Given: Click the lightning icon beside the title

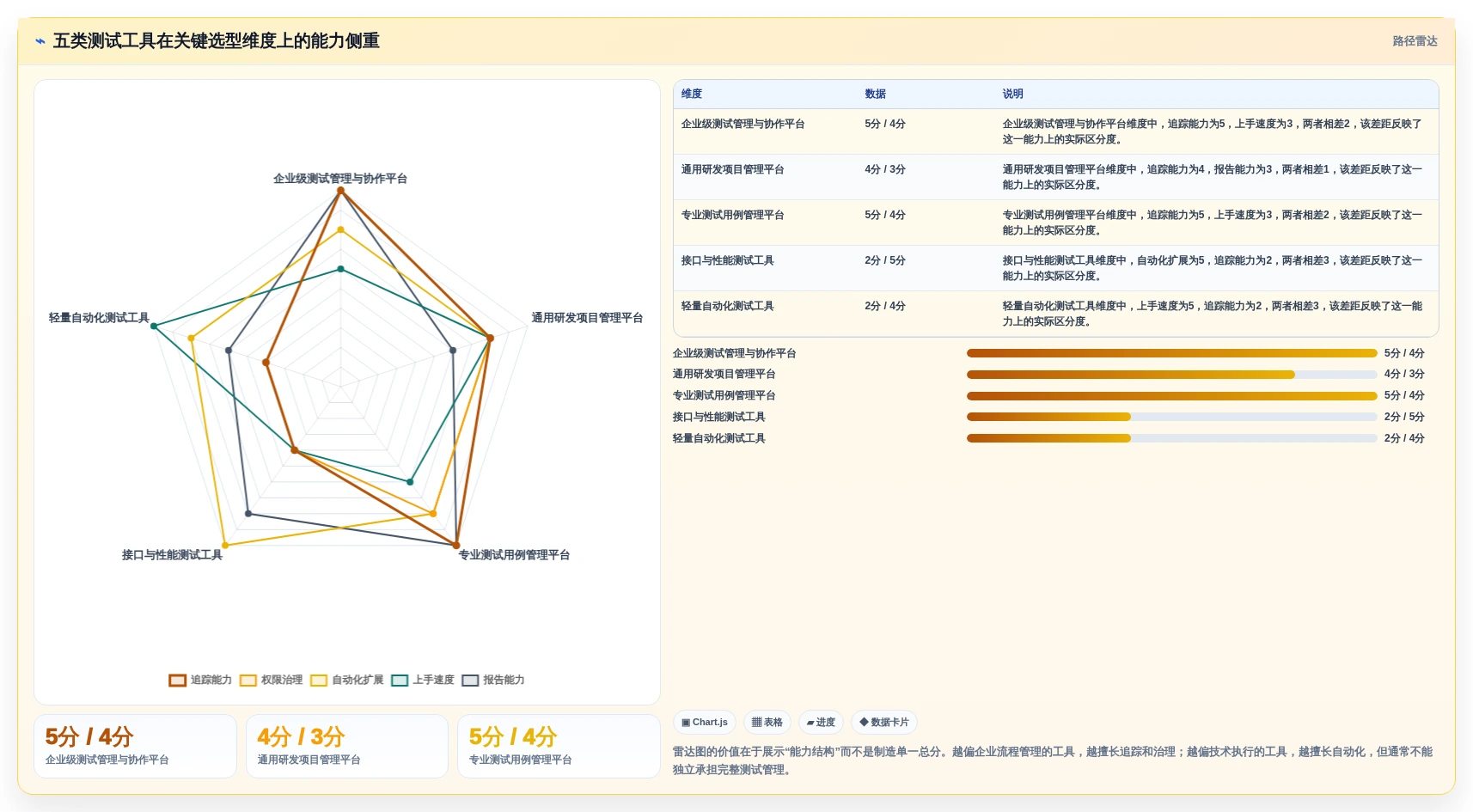Looking at the screenshot, I should click(x=40, y=41).
